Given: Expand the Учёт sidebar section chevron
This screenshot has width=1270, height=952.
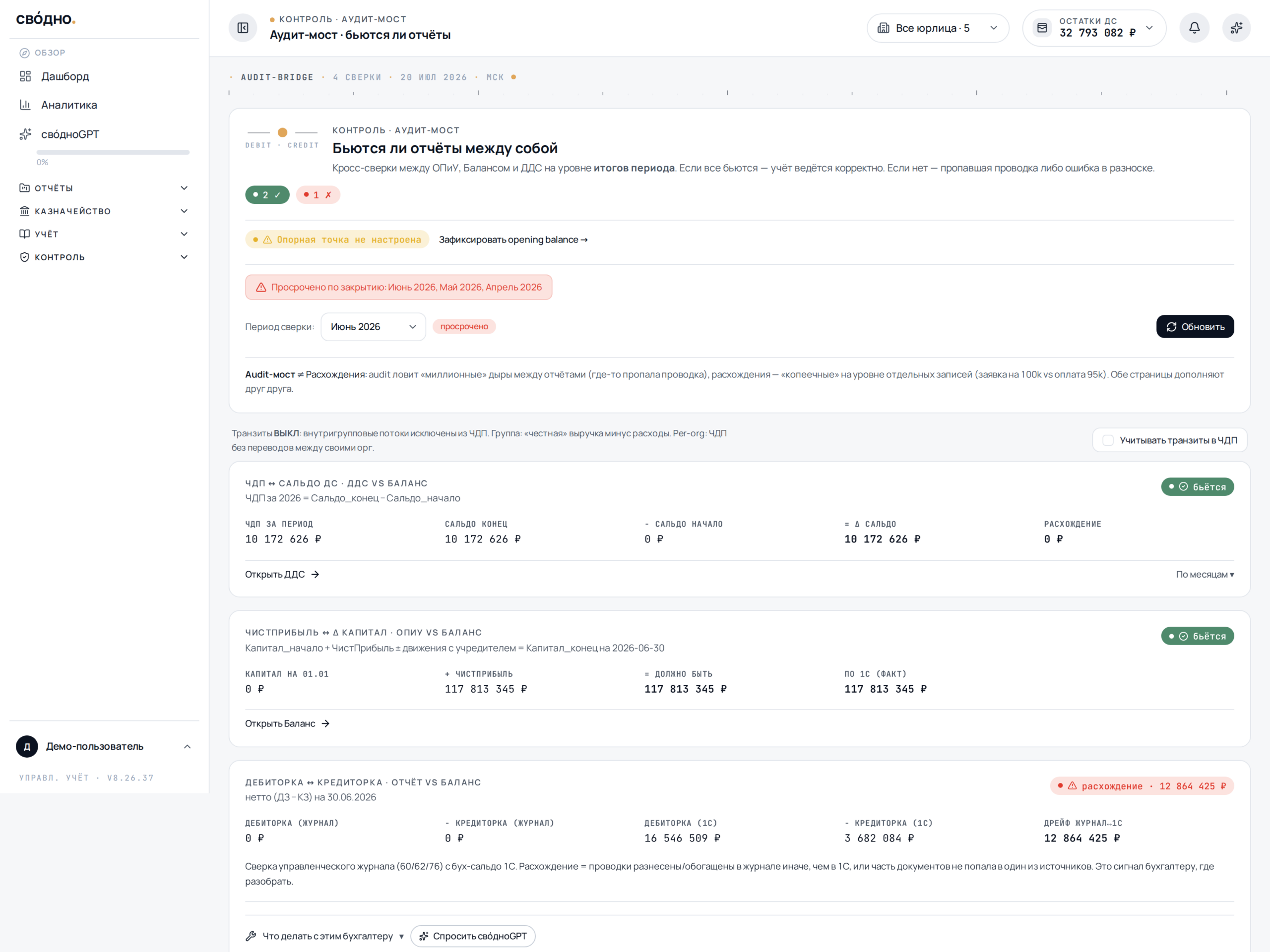Looking at the screenshot, I should [185, 234].
